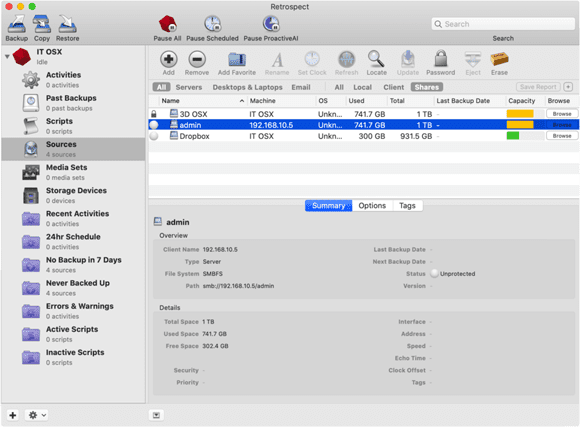
Task: Toggle status circle on Dropbox row
Action: (154, 136)
